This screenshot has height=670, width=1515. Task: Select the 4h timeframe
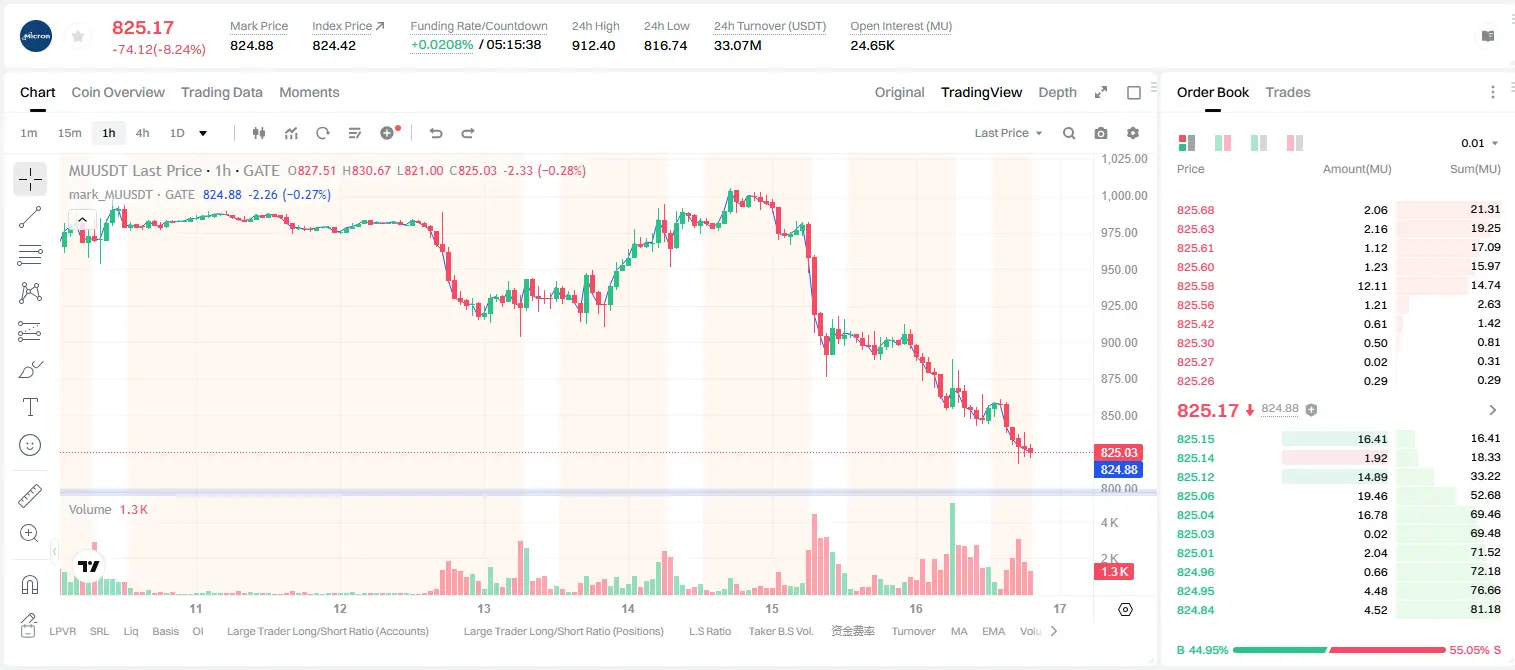(x=142, y=133)
